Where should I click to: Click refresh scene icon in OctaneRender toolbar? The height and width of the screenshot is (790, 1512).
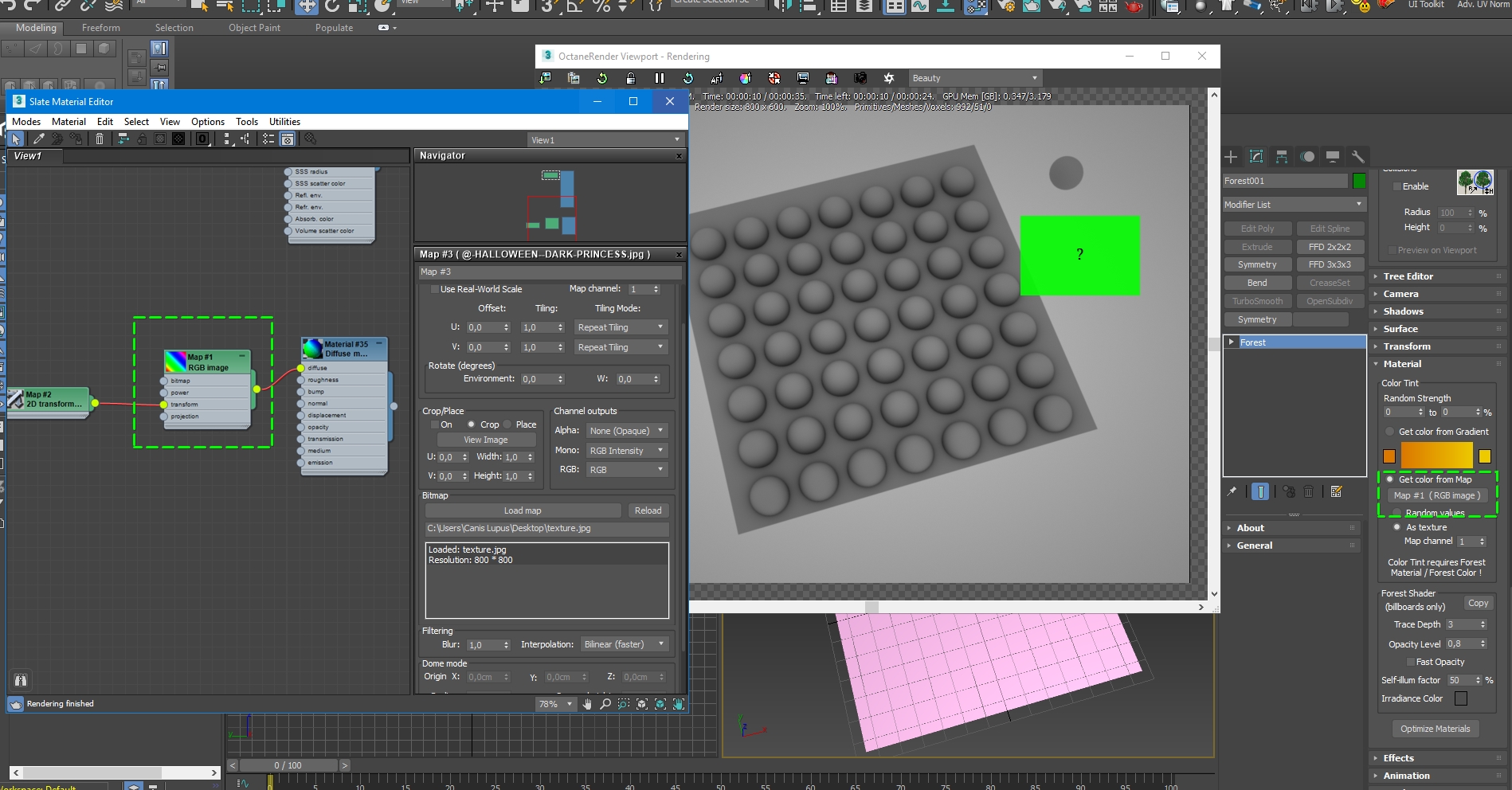pyautogui.click(x=601, y=78)
